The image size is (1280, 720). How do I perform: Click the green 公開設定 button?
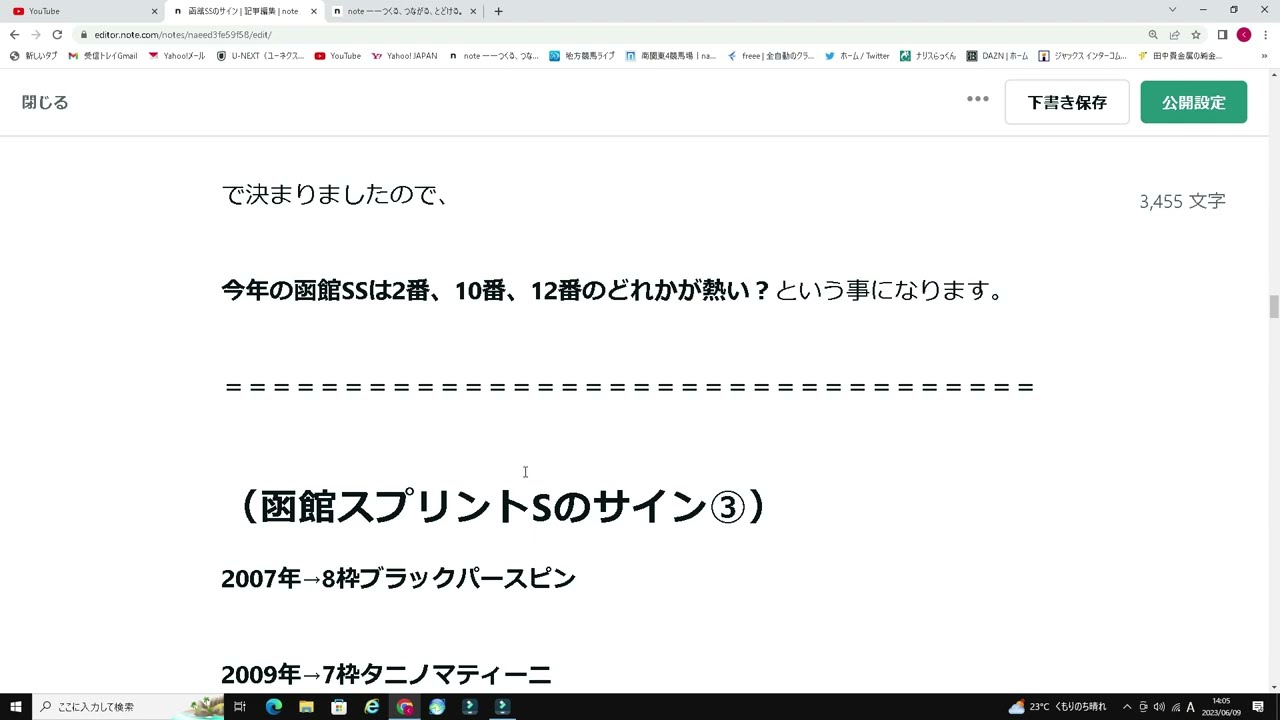point(1193,101)
